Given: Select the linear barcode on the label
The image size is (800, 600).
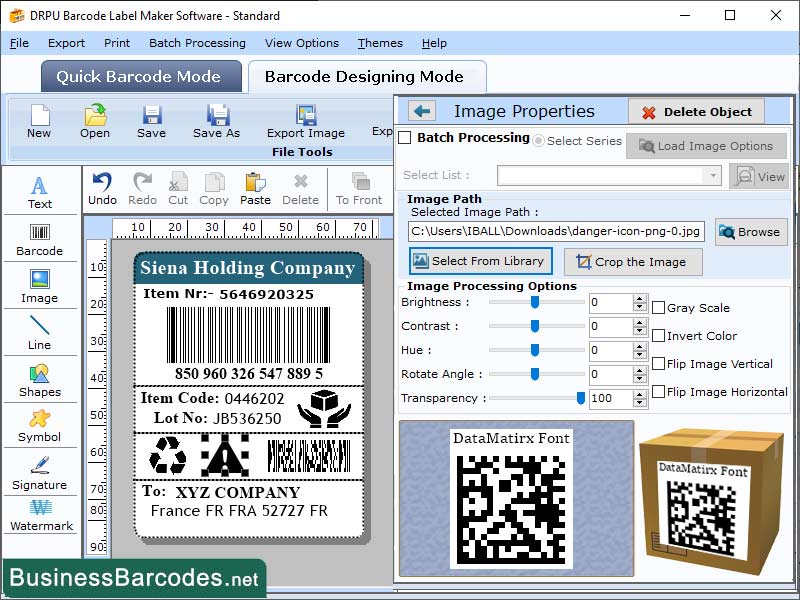Looking at the screenshot, I should [x=249, y=335].
